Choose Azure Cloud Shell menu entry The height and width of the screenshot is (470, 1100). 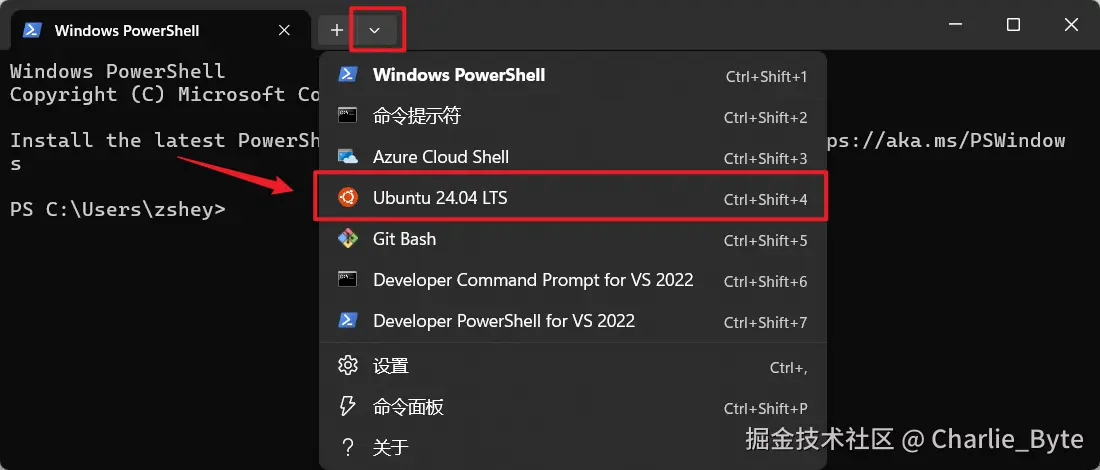tap(571, 157)
